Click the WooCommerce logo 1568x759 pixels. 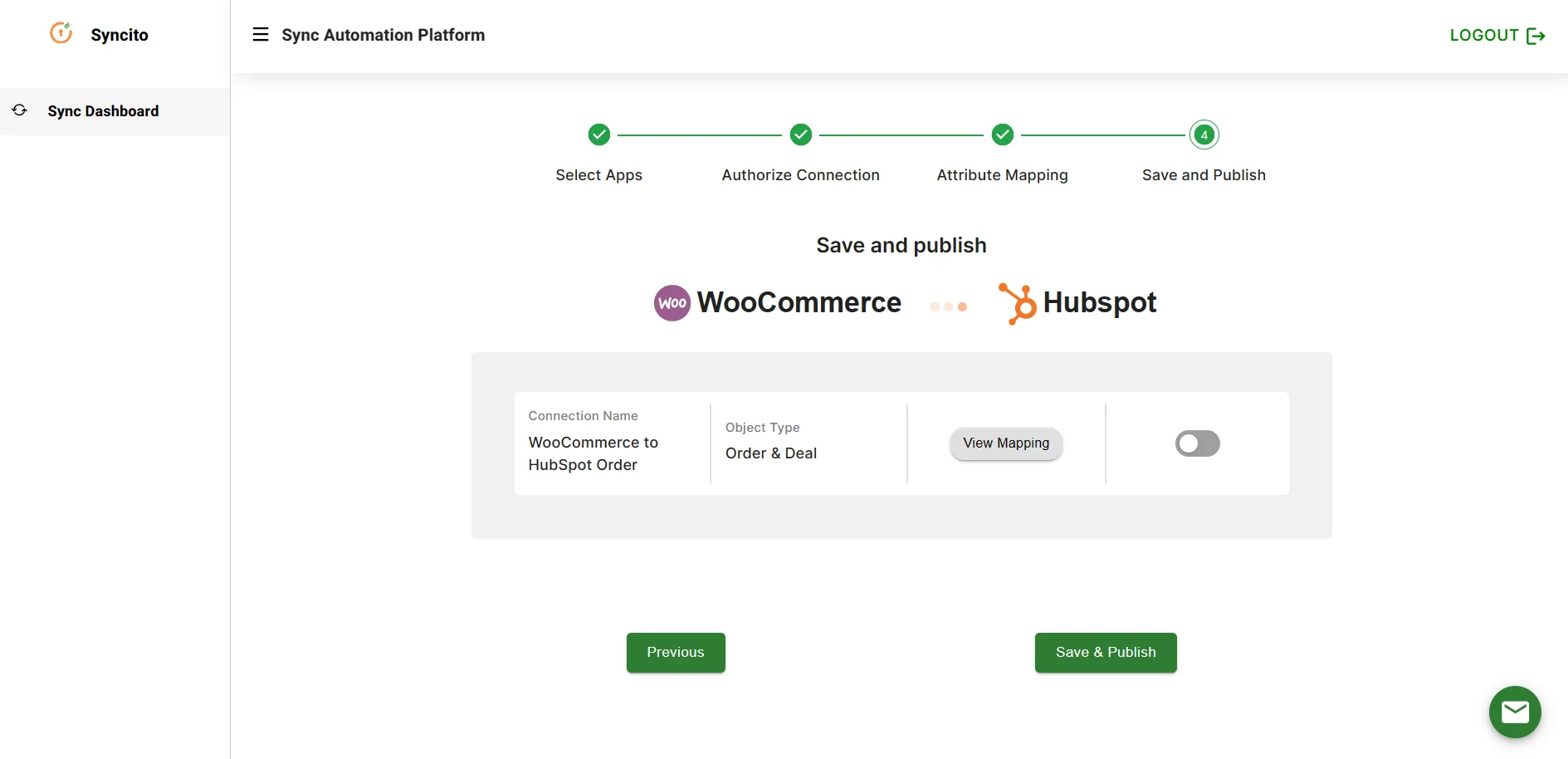672,302
